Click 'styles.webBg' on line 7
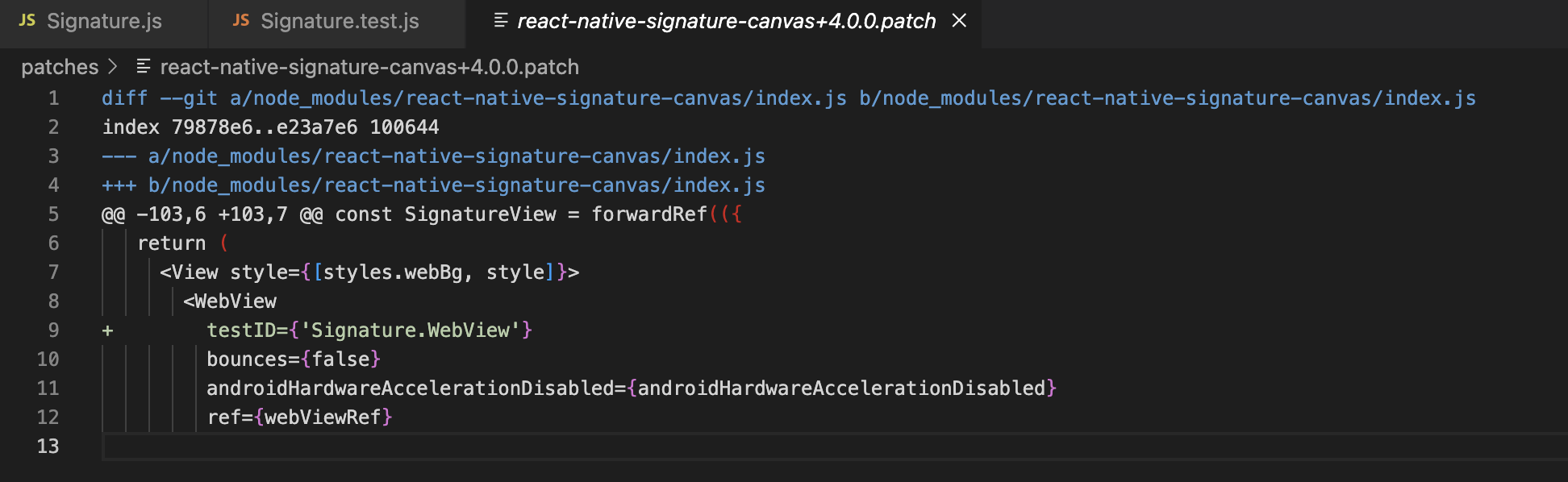Viewport: 1568px width, 482px height. [x=393, y=272]
